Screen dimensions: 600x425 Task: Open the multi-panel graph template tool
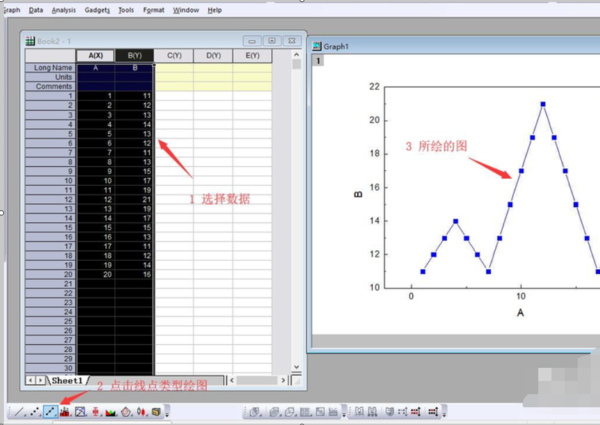80,412
